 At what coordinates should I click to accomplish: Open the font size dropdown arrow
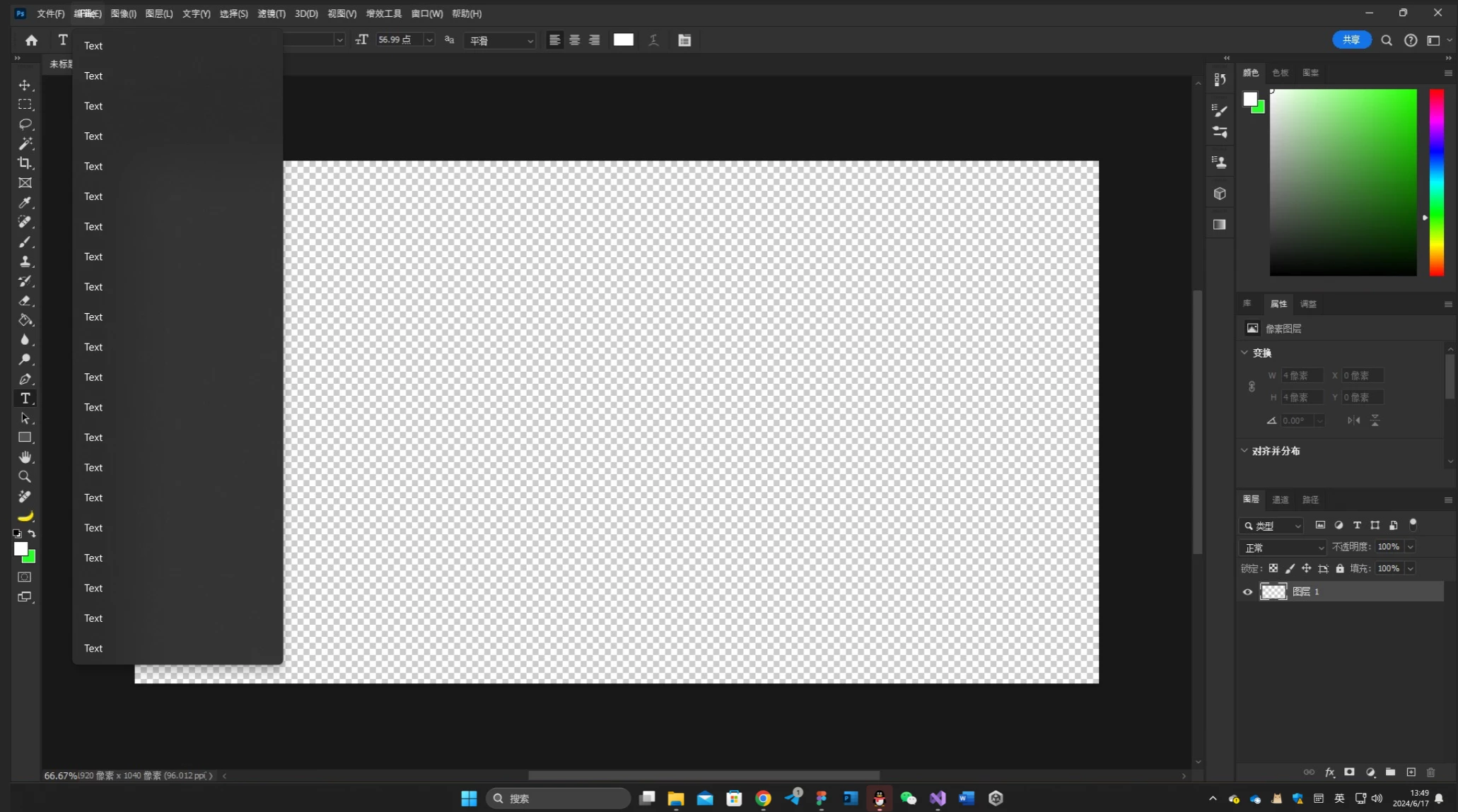click(x=429, y=40)
